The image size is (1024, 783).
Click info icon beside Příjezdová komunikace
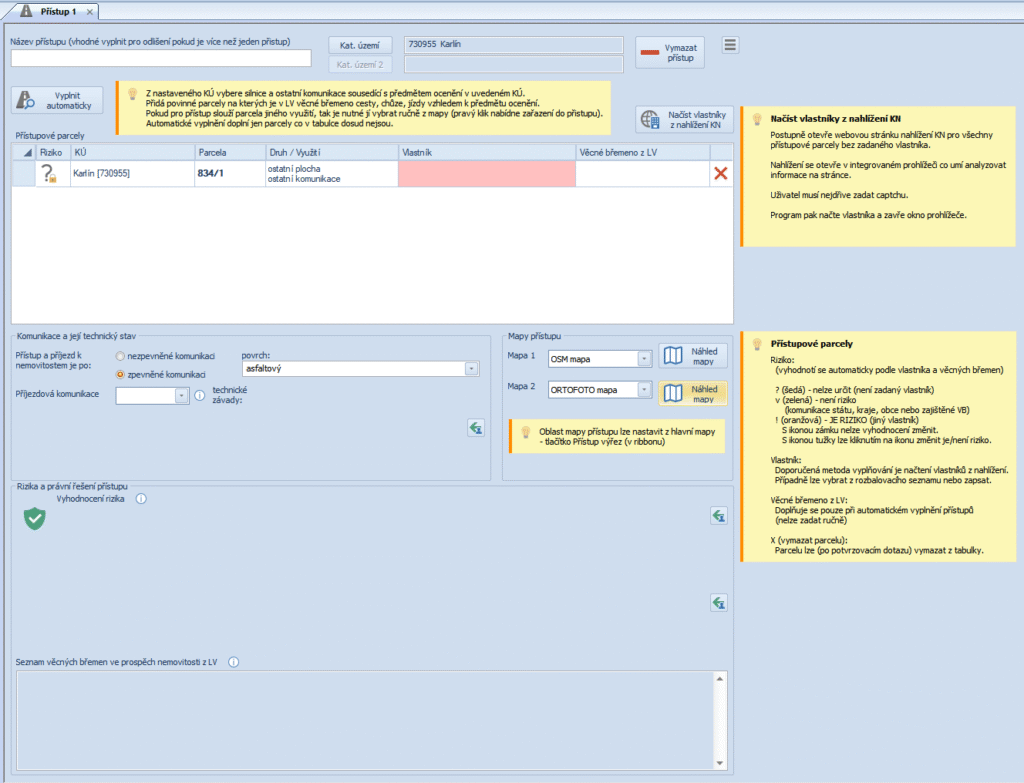click(200, 395)
